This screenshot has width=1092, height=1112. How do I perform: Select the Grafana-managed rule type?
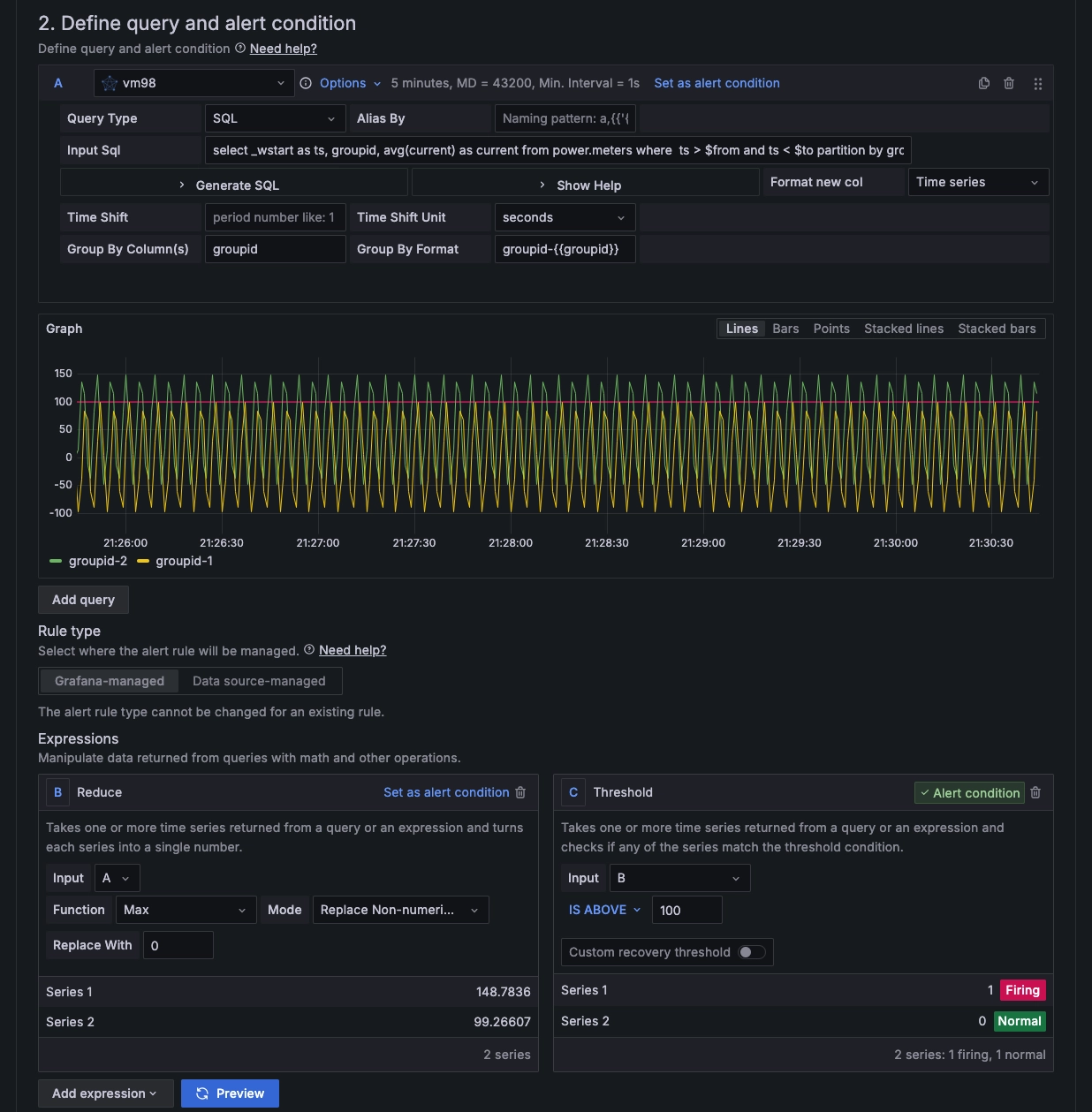point(110,681)
